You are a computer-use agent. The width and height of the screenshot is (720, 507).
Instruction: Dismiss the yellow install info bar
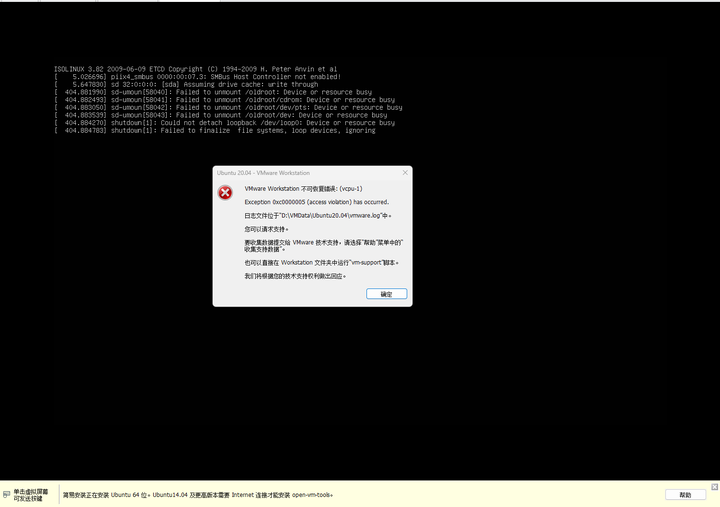coord(714,487)
